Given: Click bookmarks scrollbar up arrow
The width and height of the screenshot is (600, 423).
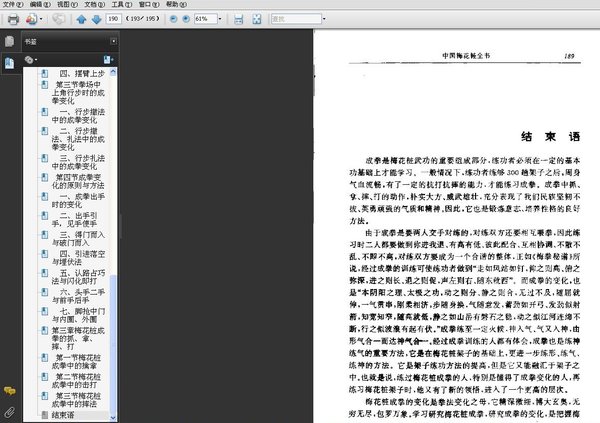Looking at the screenshot, I should pos(113,72).
